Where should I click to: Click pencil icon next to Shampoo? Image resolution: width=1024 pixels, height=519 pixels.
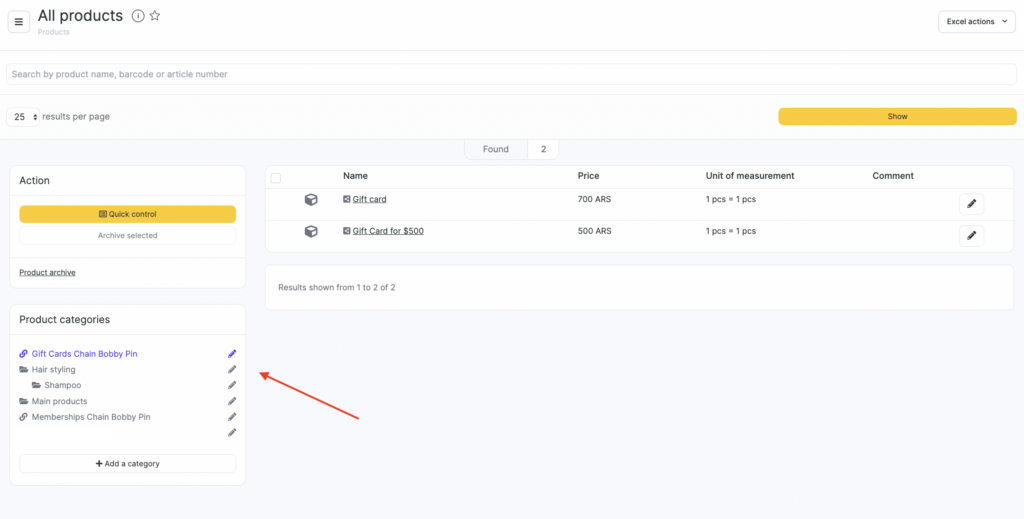click(x=232, y=385)
